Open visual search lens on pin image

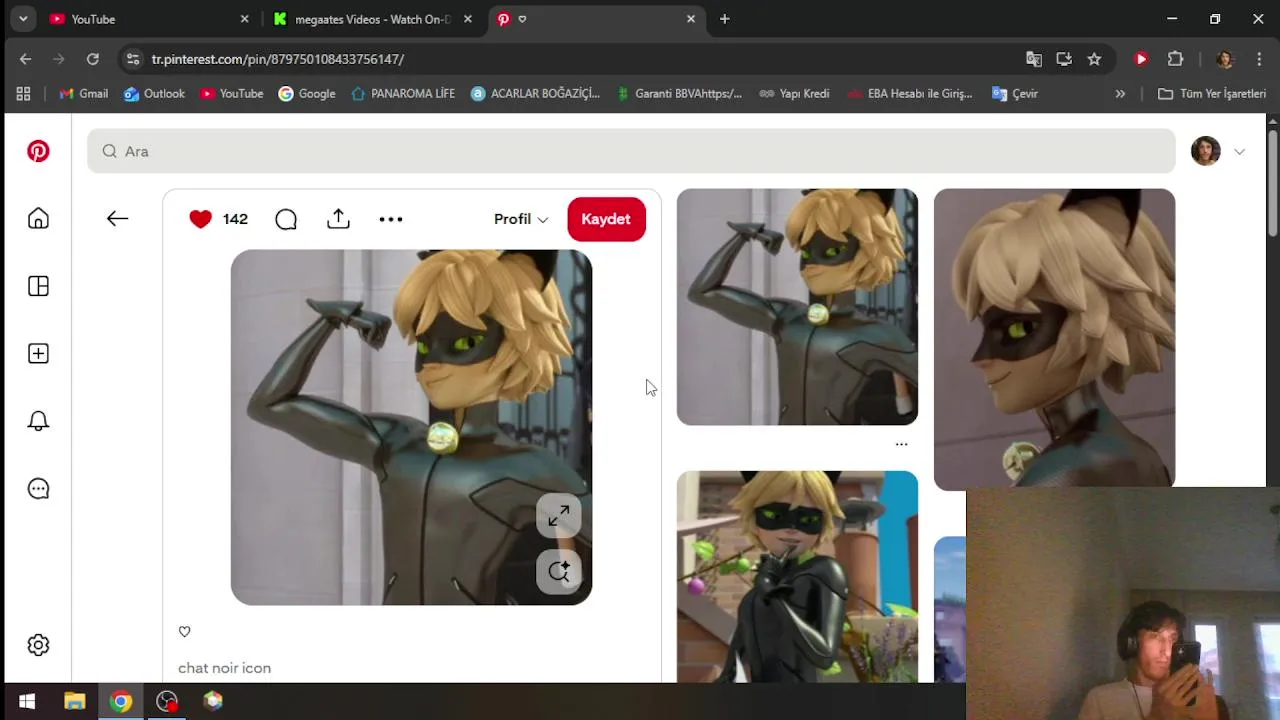(x=559, y=572)
